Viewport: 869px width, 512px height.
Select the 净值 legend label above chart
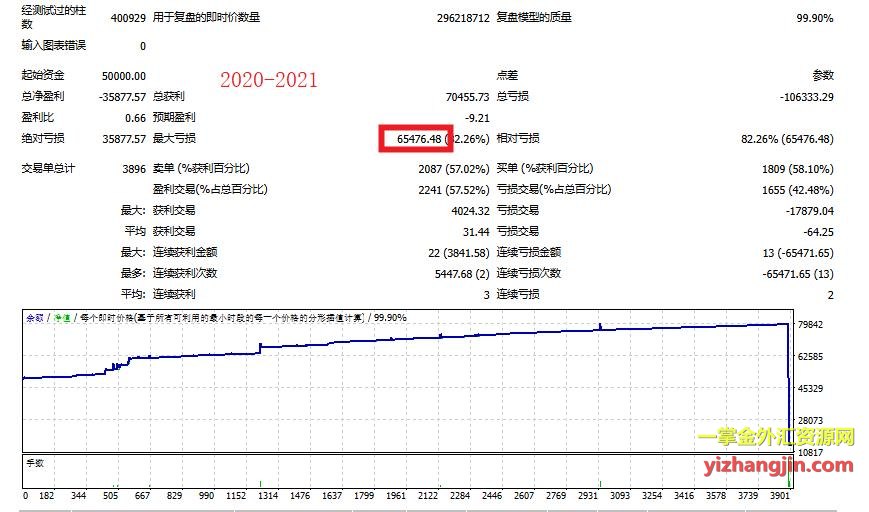(58, 317)
